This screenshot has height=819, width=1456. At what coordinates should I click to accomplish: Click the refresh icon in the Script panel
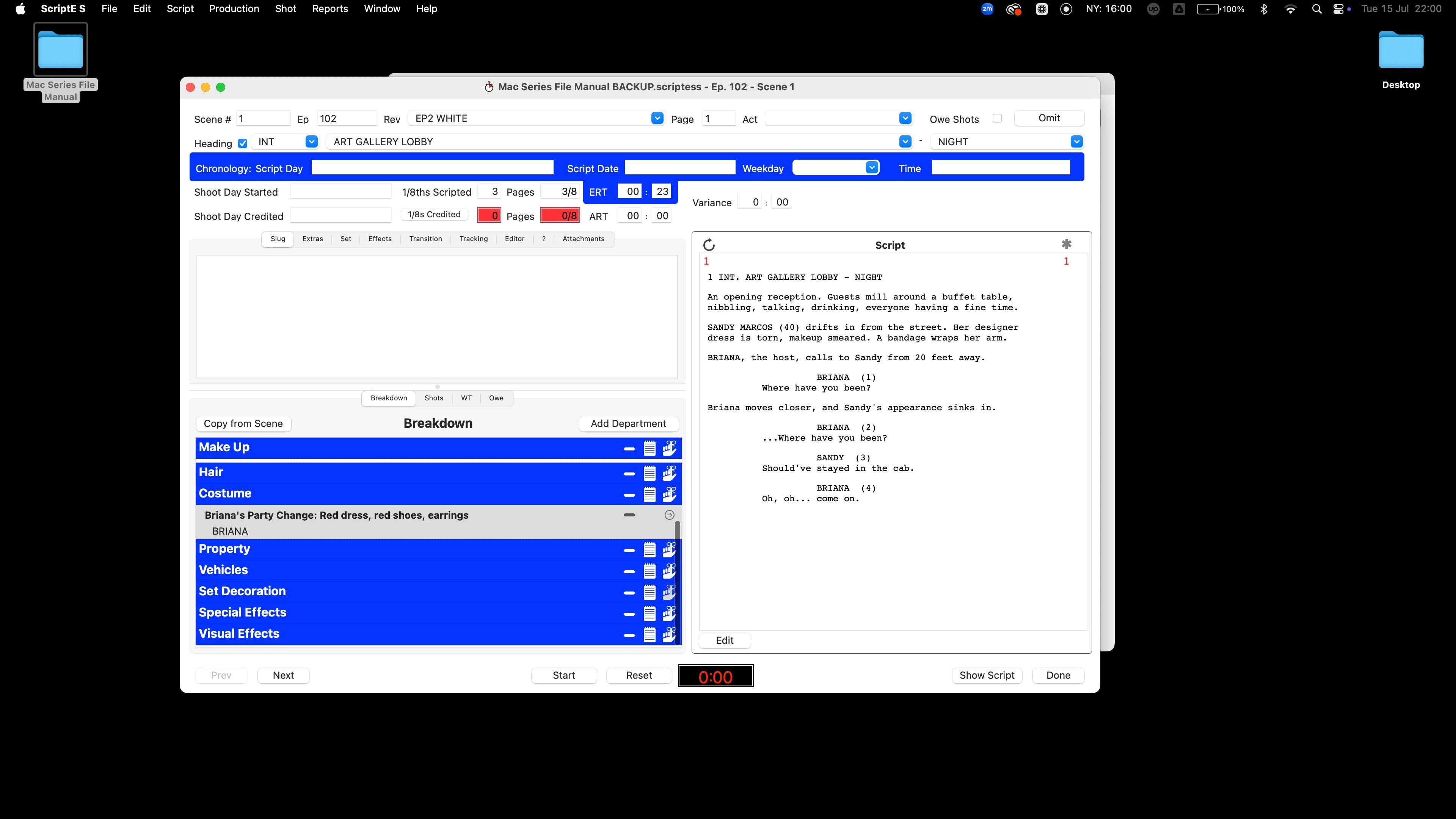(x=709, y=245)
